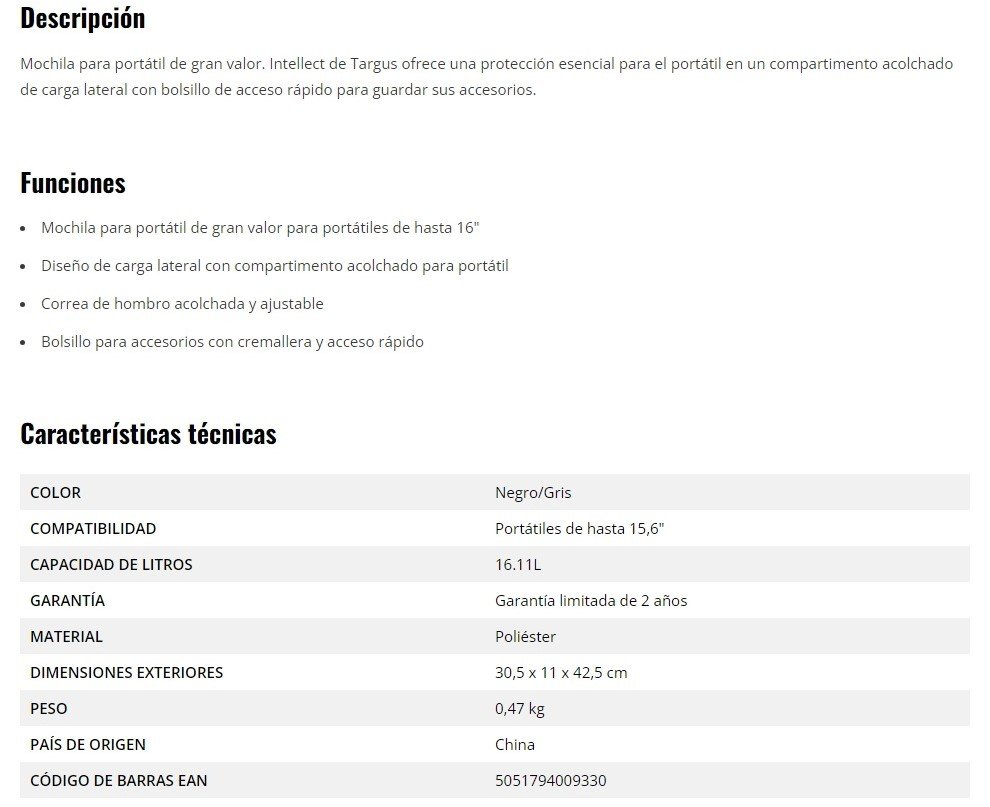Click the Negro/Gris color value

tap(533, 493)
